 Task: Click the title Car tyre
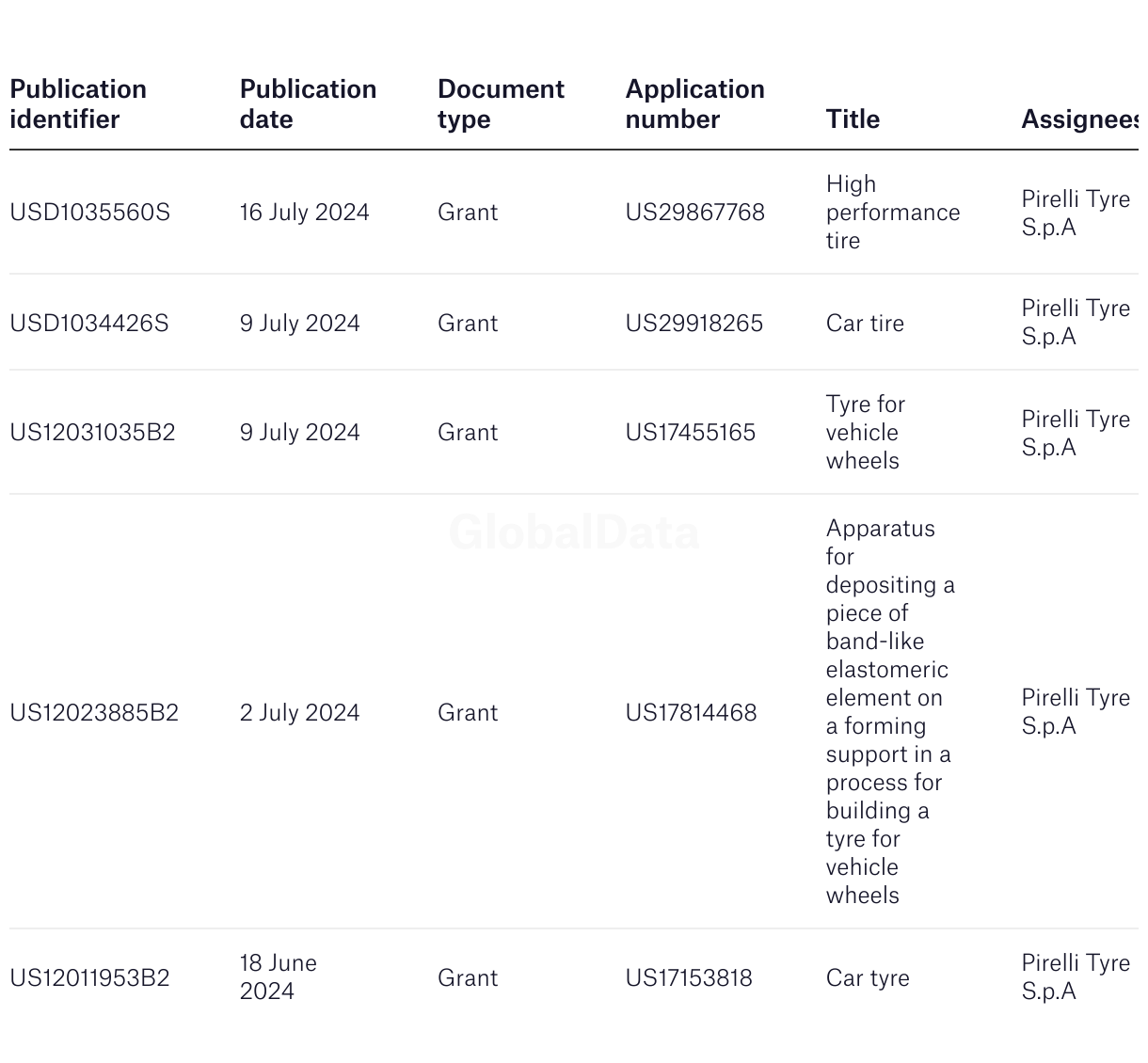[868, 978]
